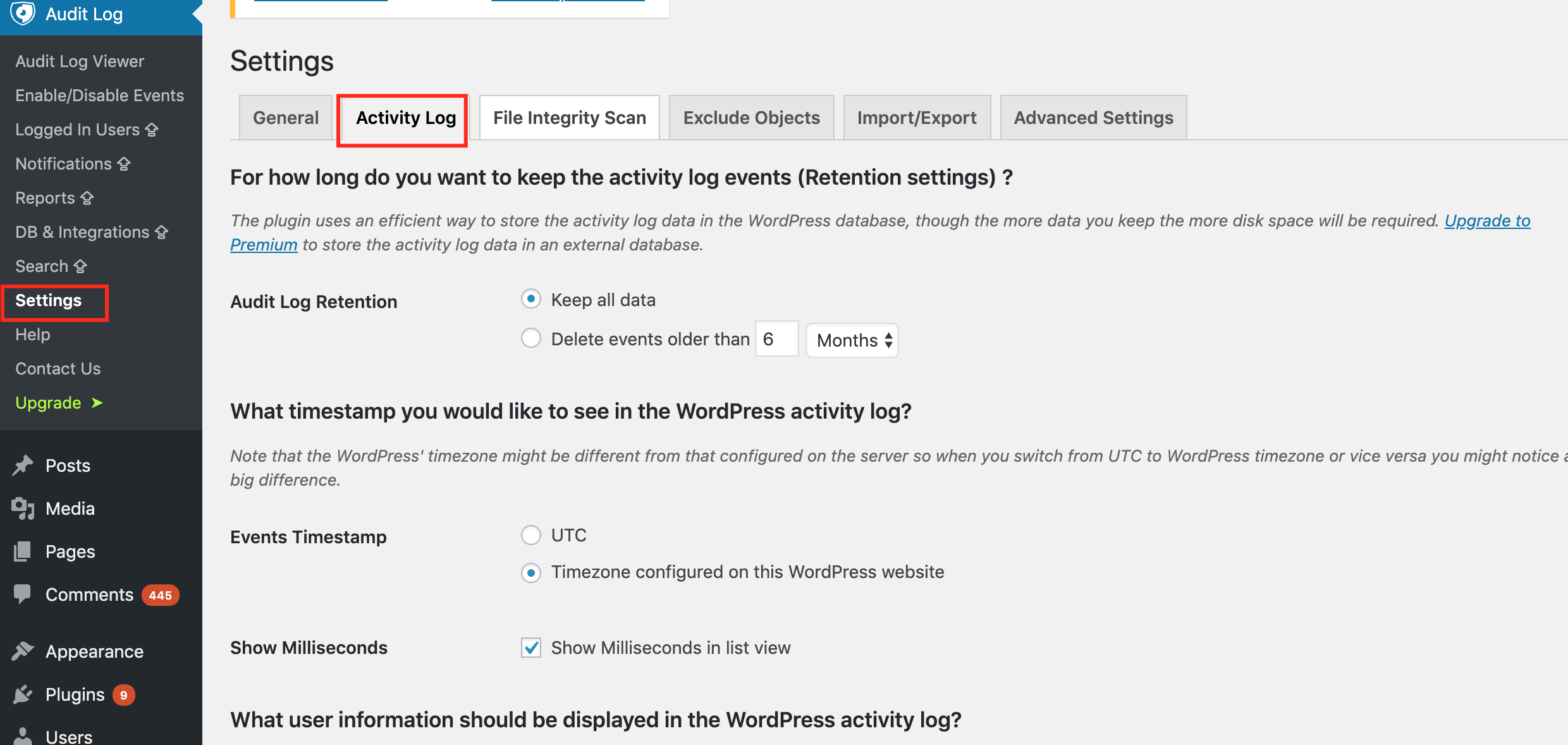Image resolution: width=1568 pixels, height=745 pixels.
Task: Select WordPress website timezone radio
Action: coord(531,573)
